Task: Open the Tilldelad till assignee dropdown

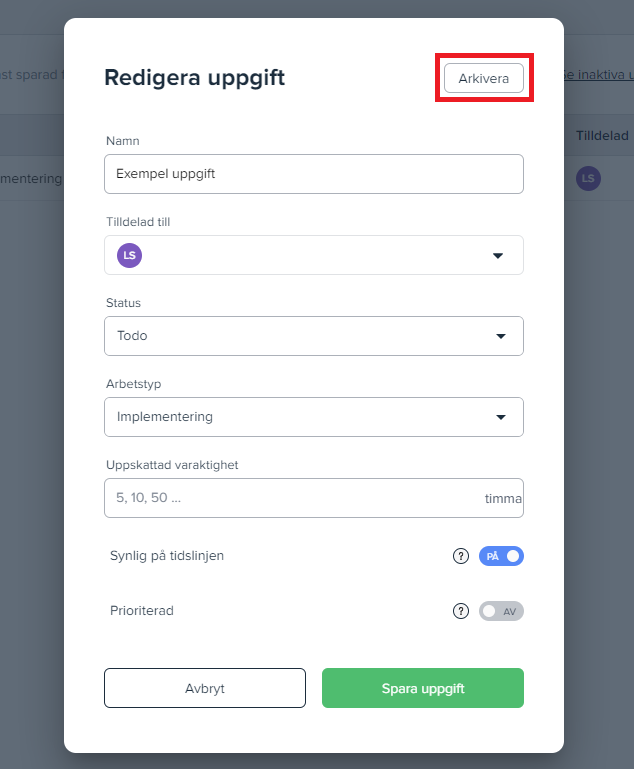Action: click(313, 255)
